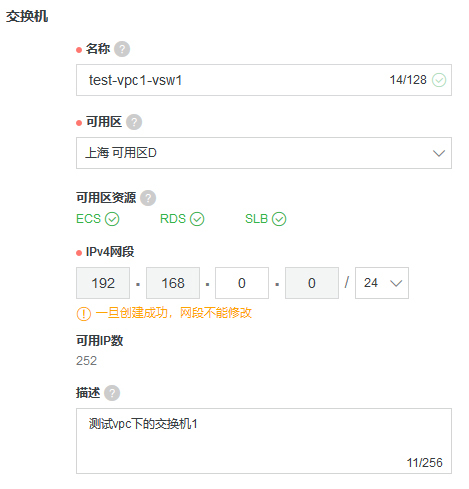Click the fourth octet field showing 0
This screenshot has width=469, height=489.
pyautogui.click(x=312, y=283)
